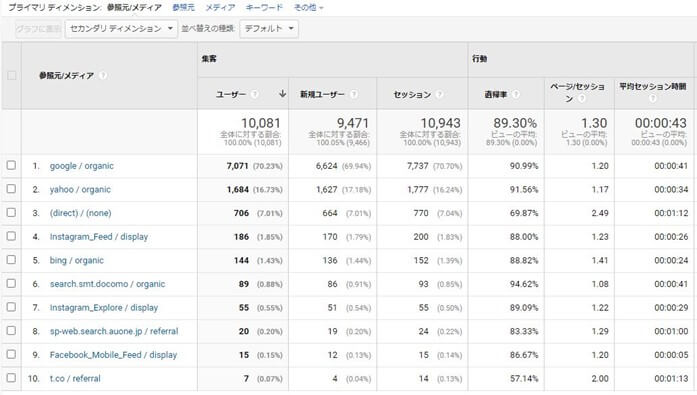The image size is (697, 395).
Task: Open the Instagram_Feed / display link
Action: (x=99, y=237)
